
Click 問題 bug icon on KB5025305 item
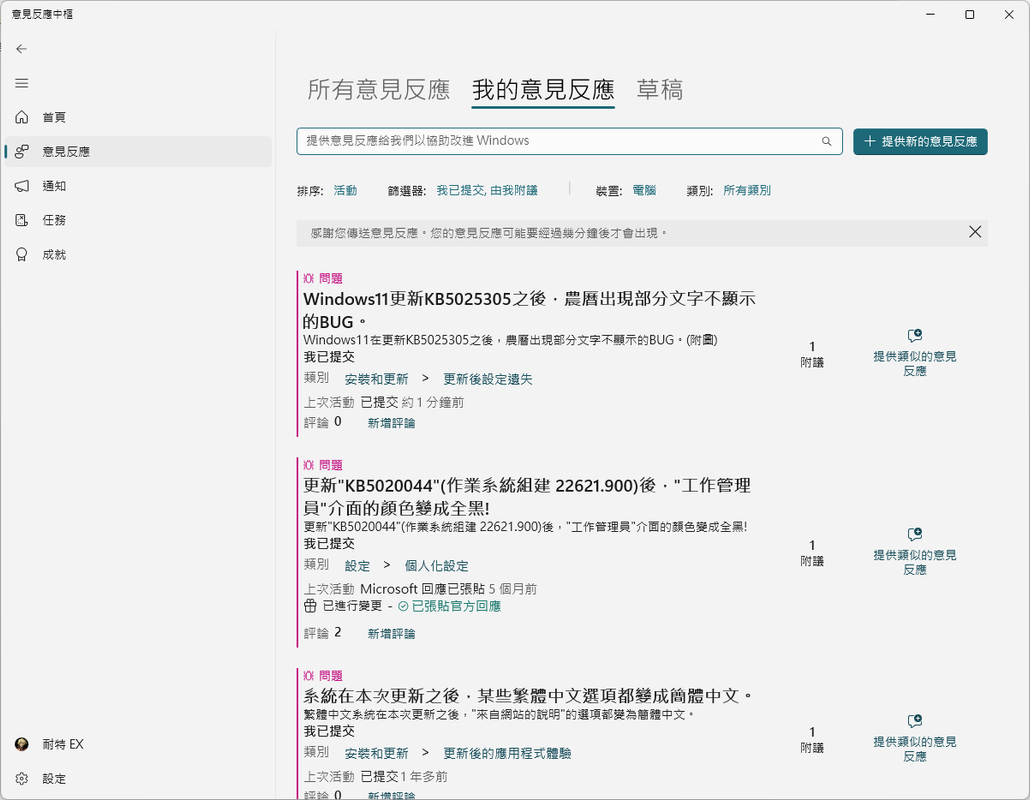tap(309, 278)
